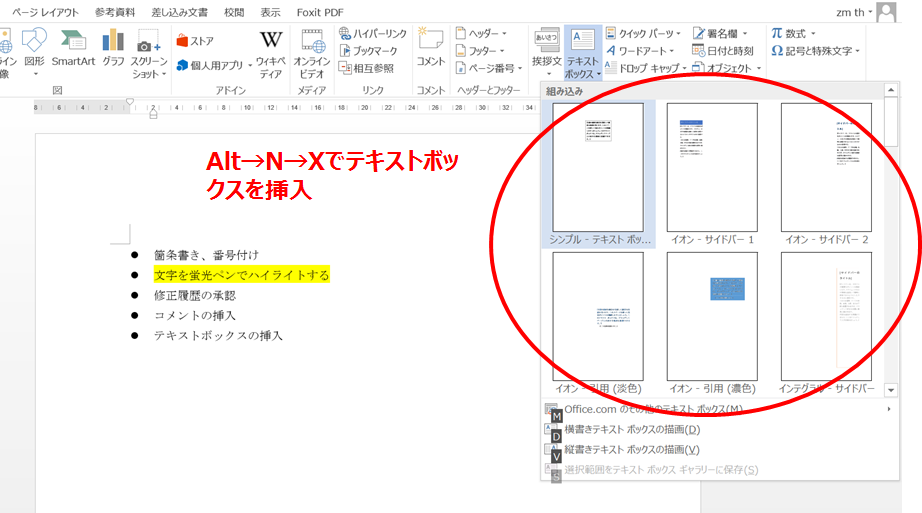Insert a 相互参照 cross-reference
Viewport: 922px width, 513px height.
coord(366,68)
